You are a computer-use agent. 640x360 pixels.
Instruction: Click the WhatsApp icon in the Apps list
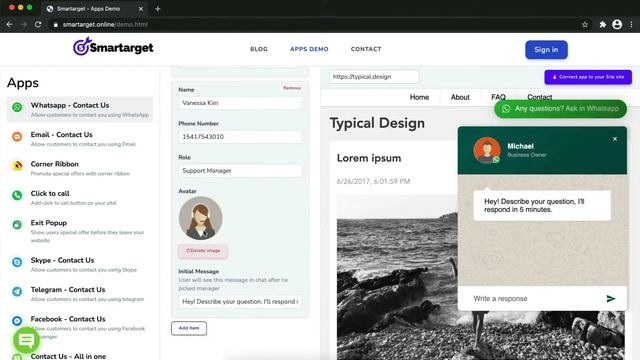click(x=17, y=107)
